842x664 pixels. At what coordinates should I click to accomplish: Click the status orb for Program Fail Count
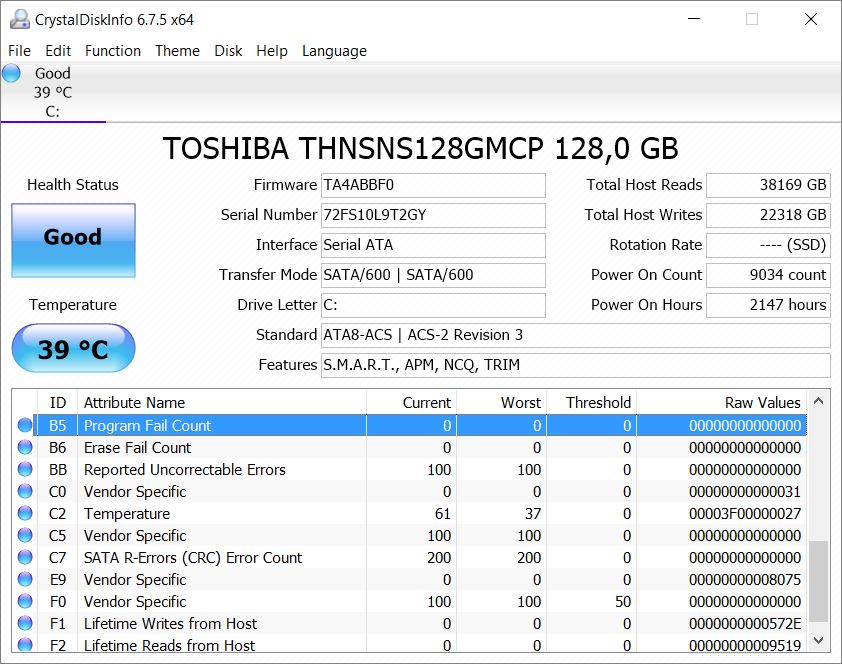click(25, 425)
